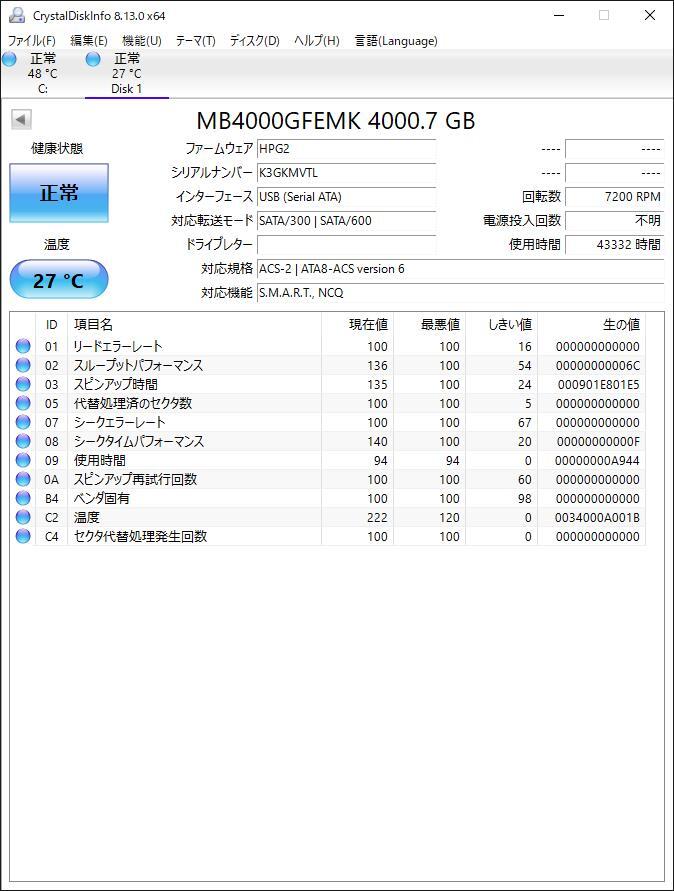Click the blue orb for ID 05 row

23,403
